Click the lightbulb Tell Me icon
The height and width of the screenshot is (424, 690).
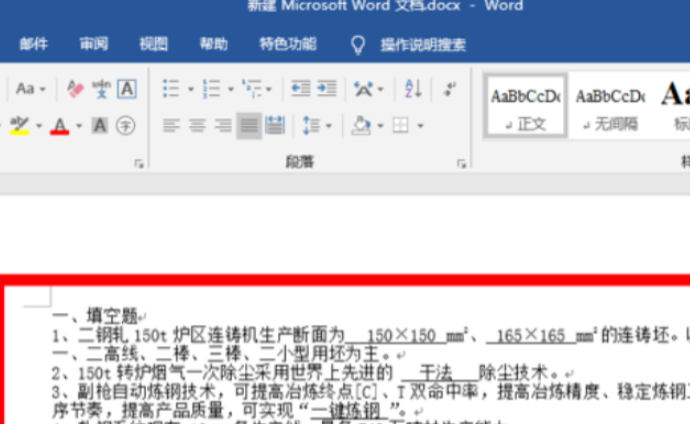point(358,45)
